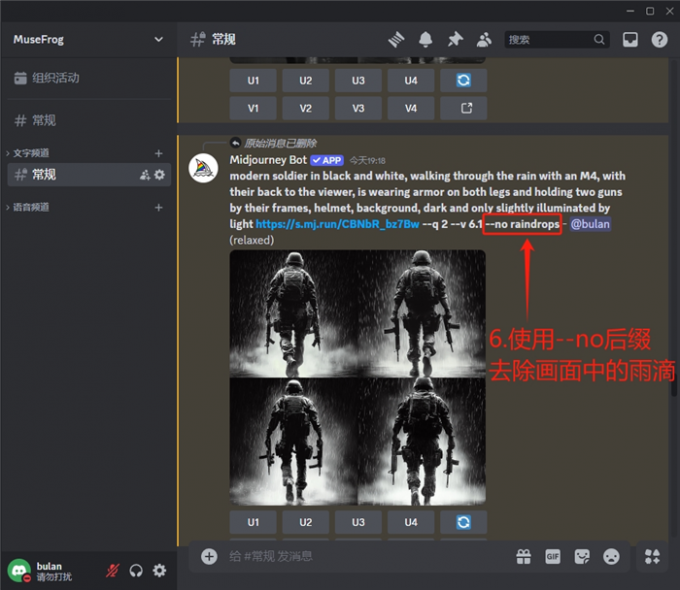
Task: Click bulan user avatar
Action: tap(19, 570)
